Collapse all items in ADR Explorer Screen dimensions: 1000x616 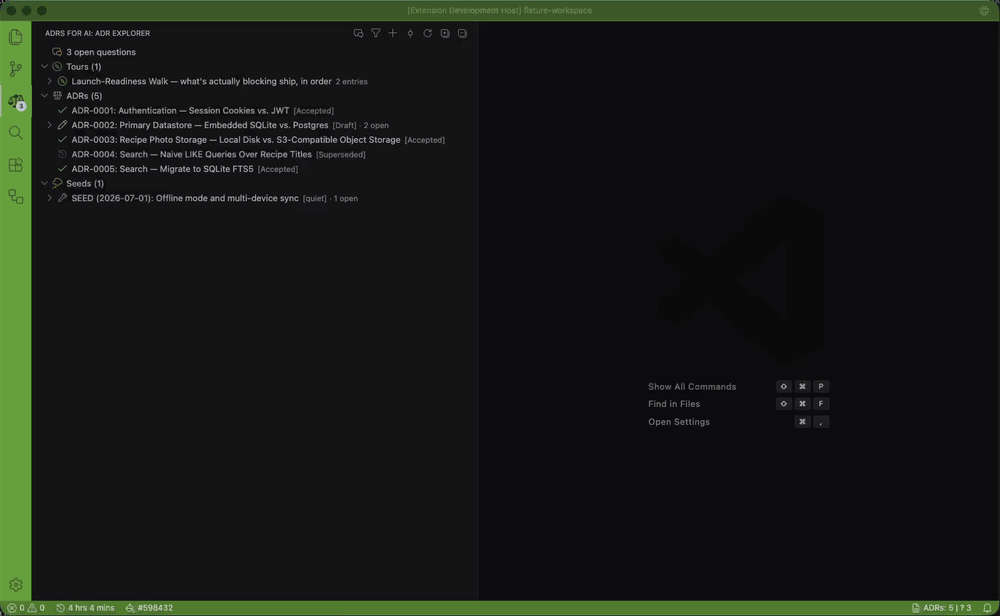(462, 33)
